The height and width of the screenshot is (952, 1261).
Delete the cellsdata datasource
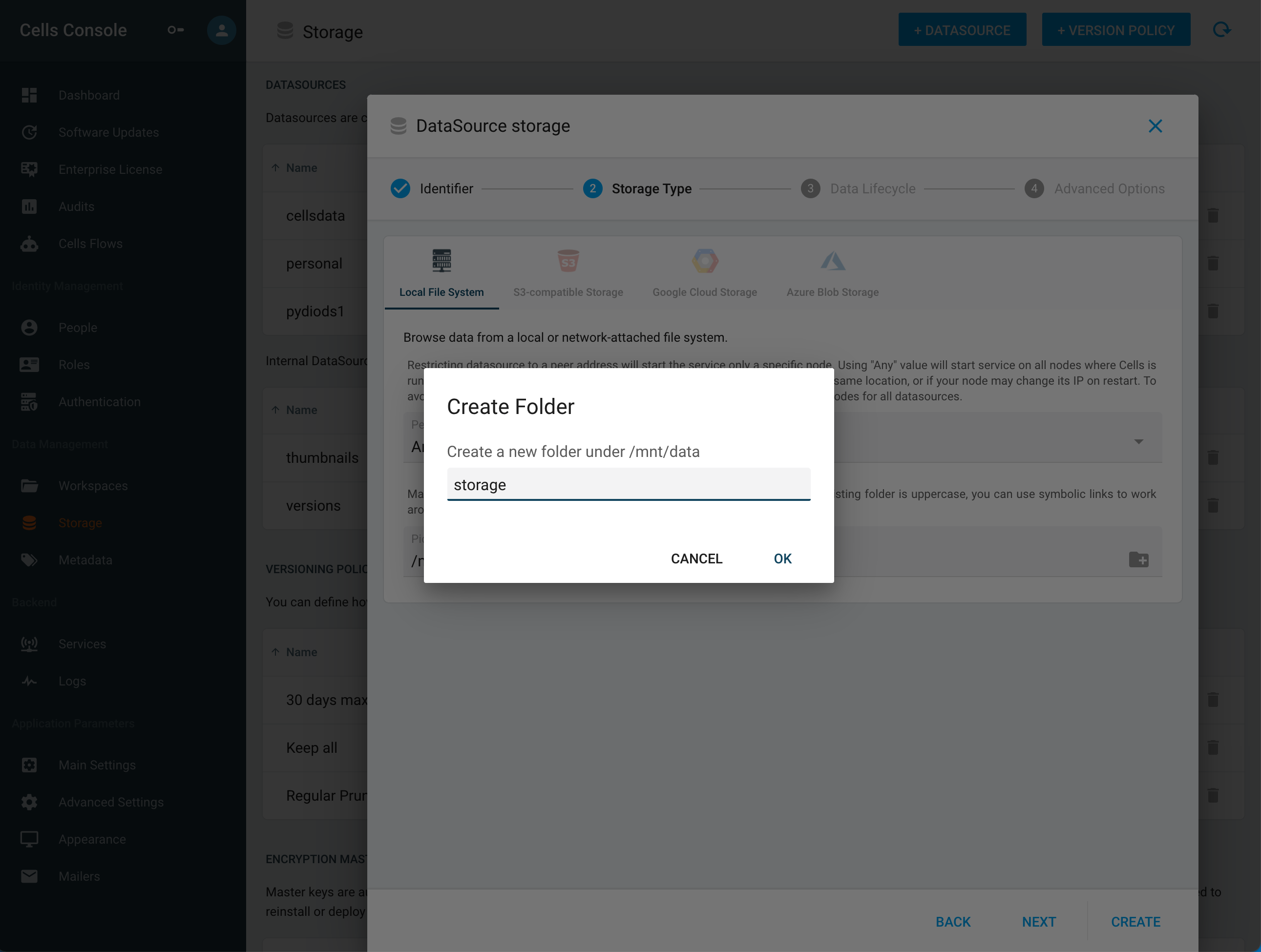pos(1213,215)
